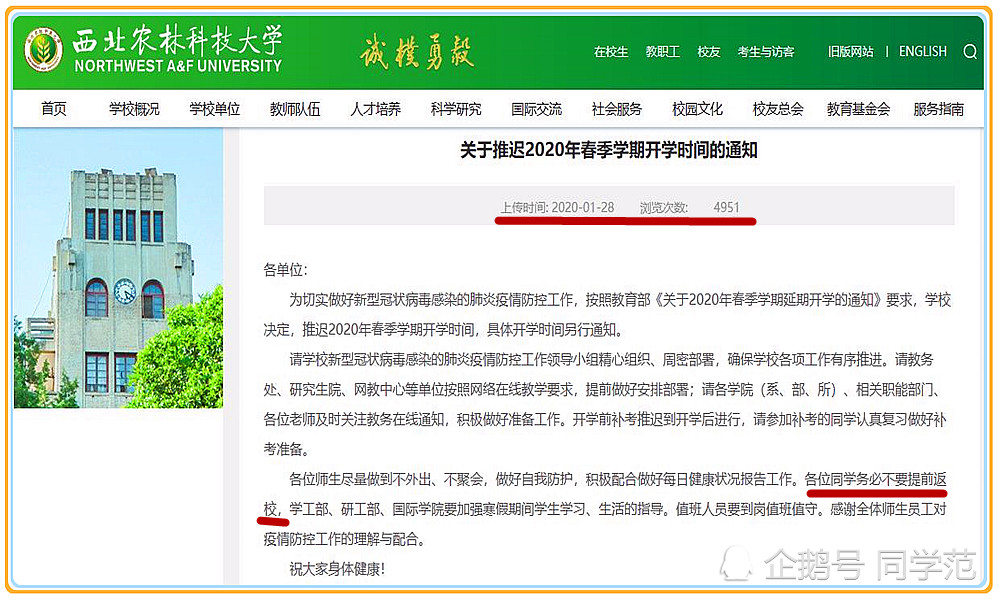Click the 各单位 salutation text

285,270
